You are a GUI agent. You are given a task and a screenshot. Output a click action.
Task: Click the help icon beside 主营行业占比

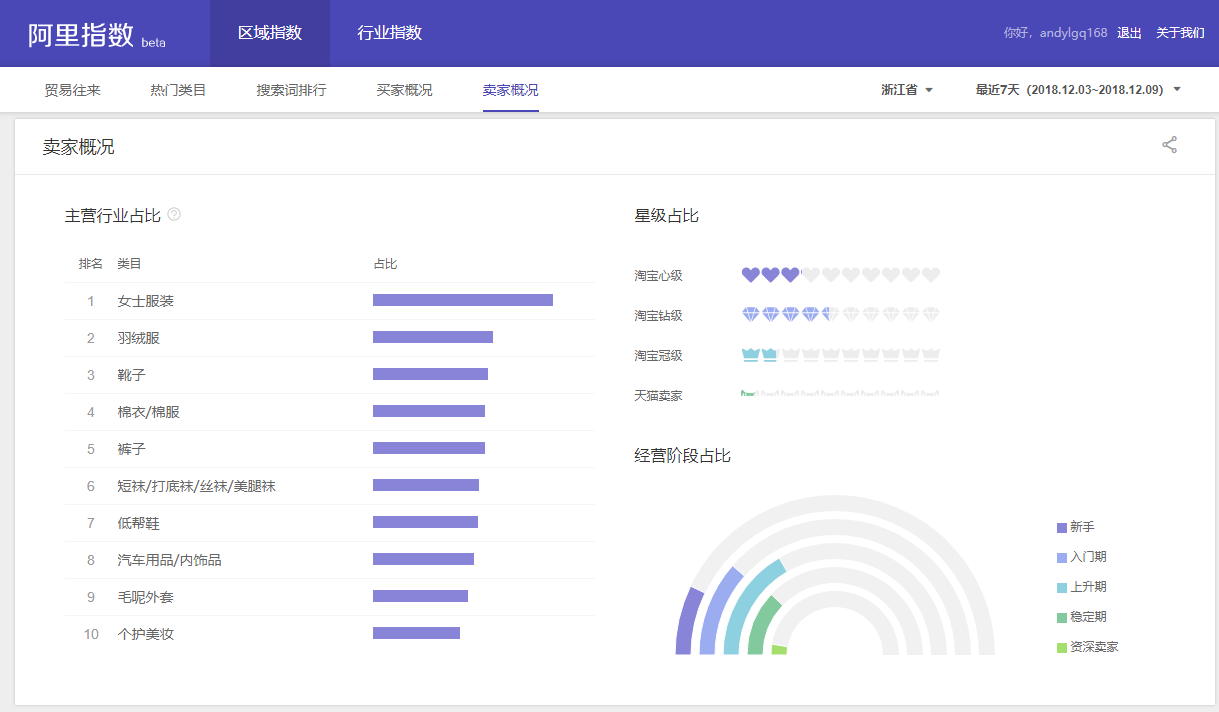click(174, 214)
